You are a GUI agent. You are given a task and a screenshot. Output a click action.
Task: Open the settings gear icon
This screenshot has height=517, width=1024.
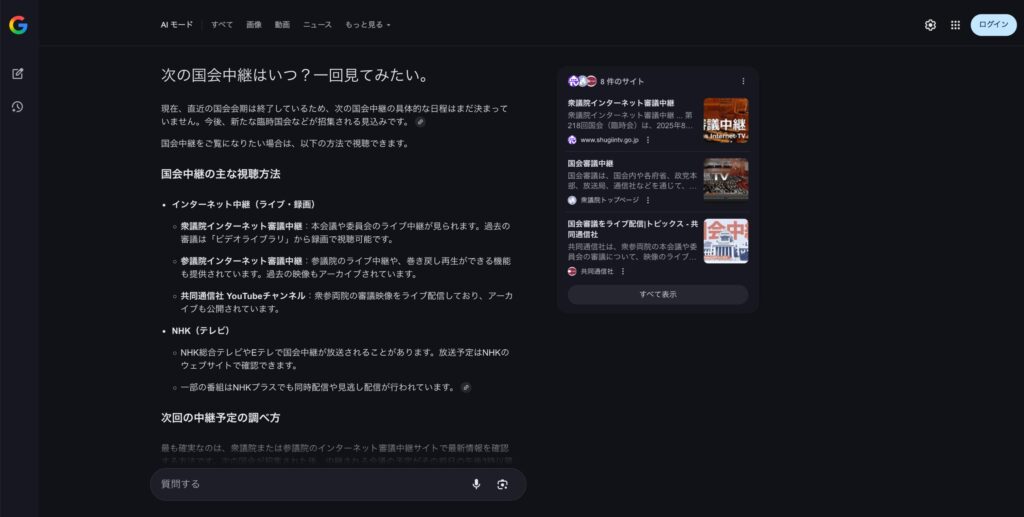(930, 25)
